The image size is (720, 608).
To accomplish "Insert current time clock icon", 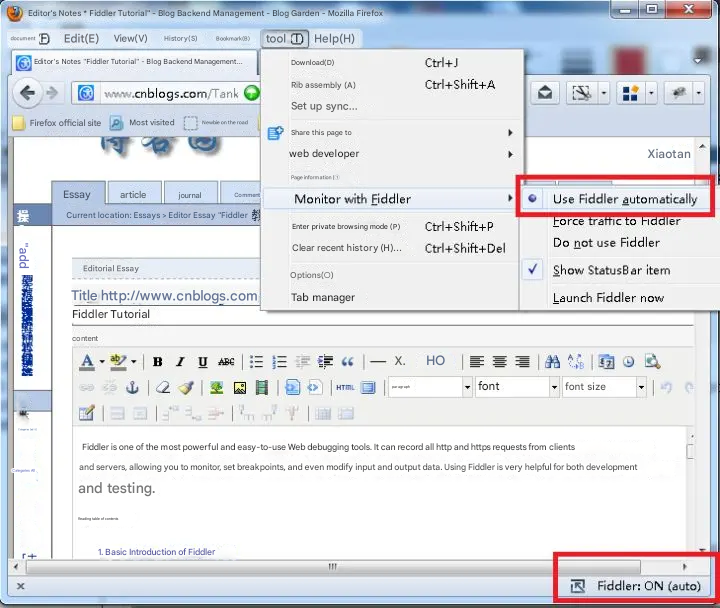I will coord(629,362).
